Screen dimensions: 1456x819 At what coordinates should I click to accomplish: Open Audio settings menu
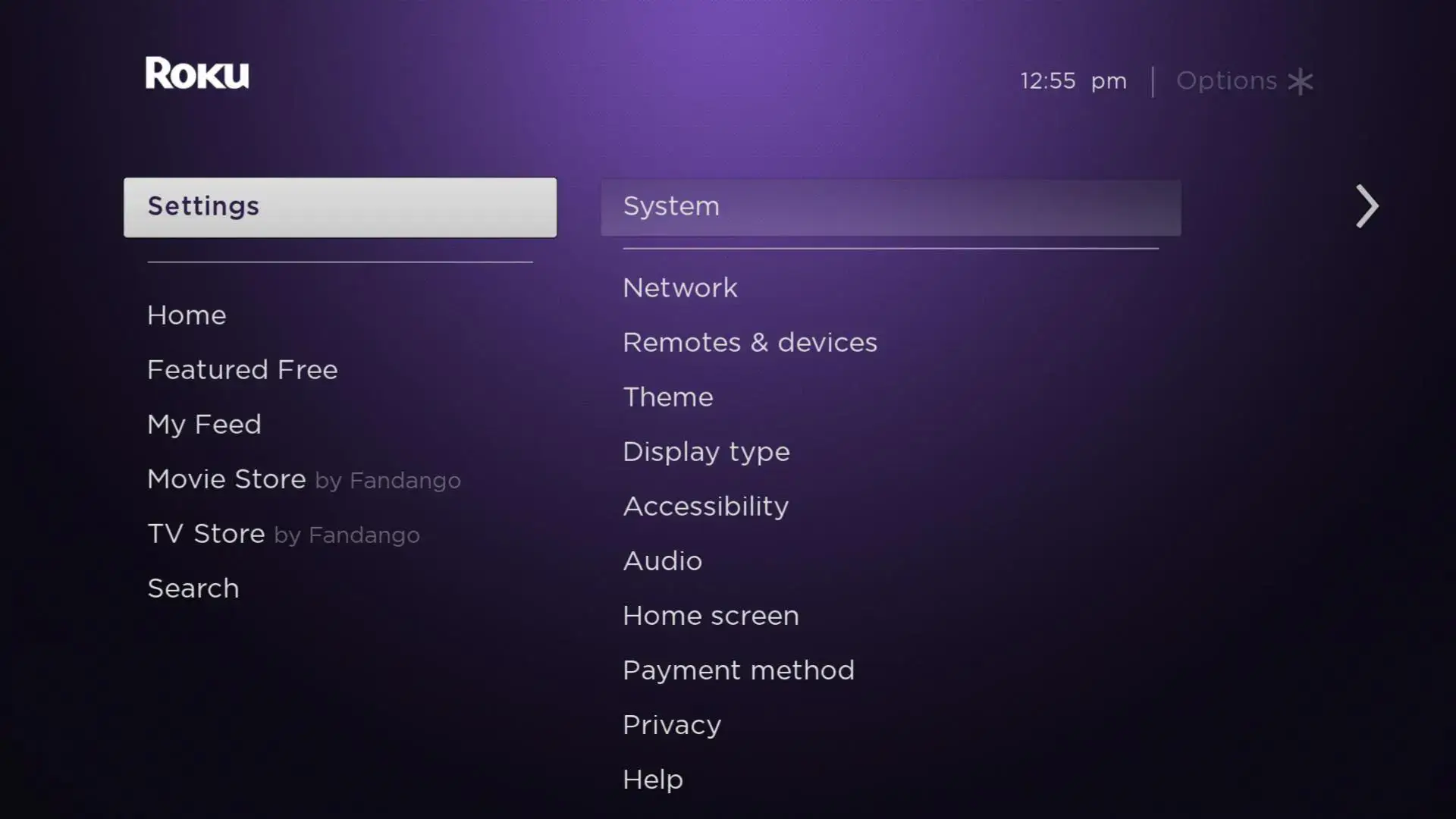coord(662,560)
